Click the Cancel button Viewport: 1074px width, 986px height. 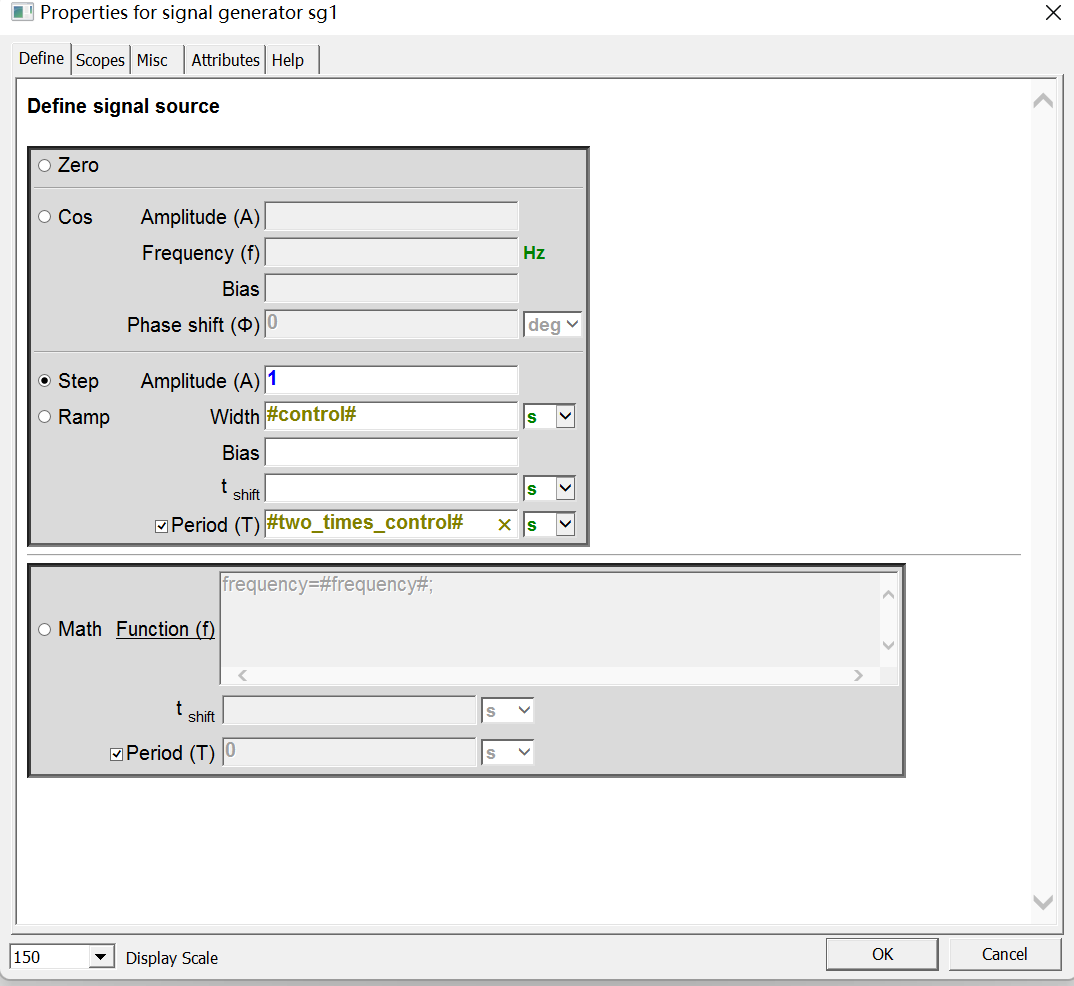pos(1004,954)
